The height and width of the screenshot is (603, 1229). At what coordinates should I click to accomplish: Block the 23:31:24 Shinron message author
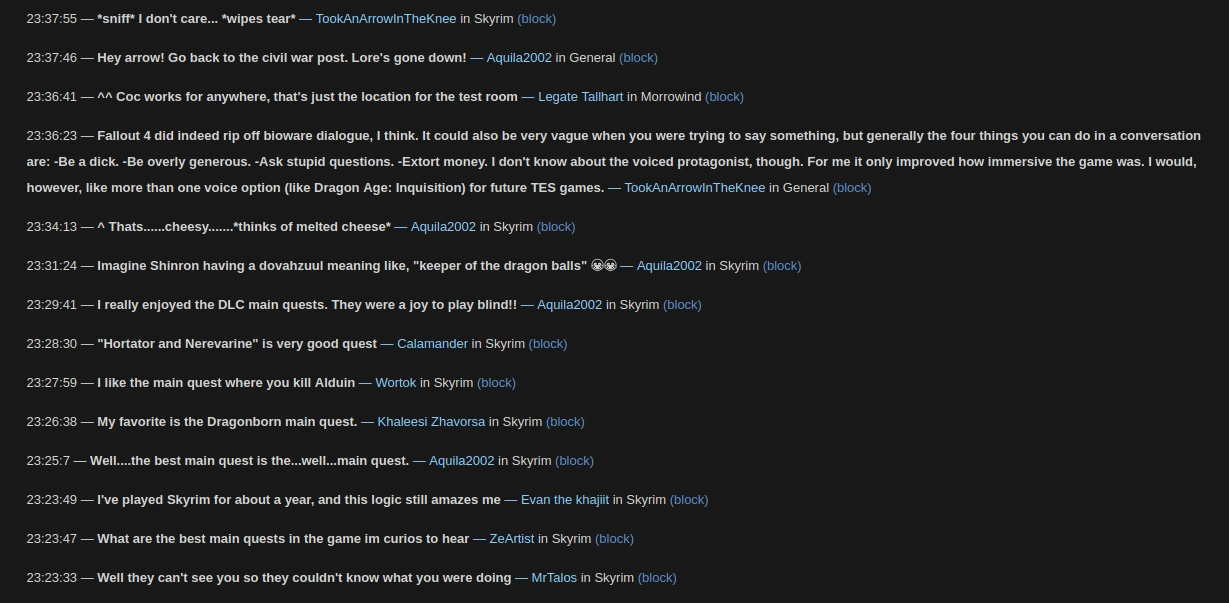(x=782, y=266)
